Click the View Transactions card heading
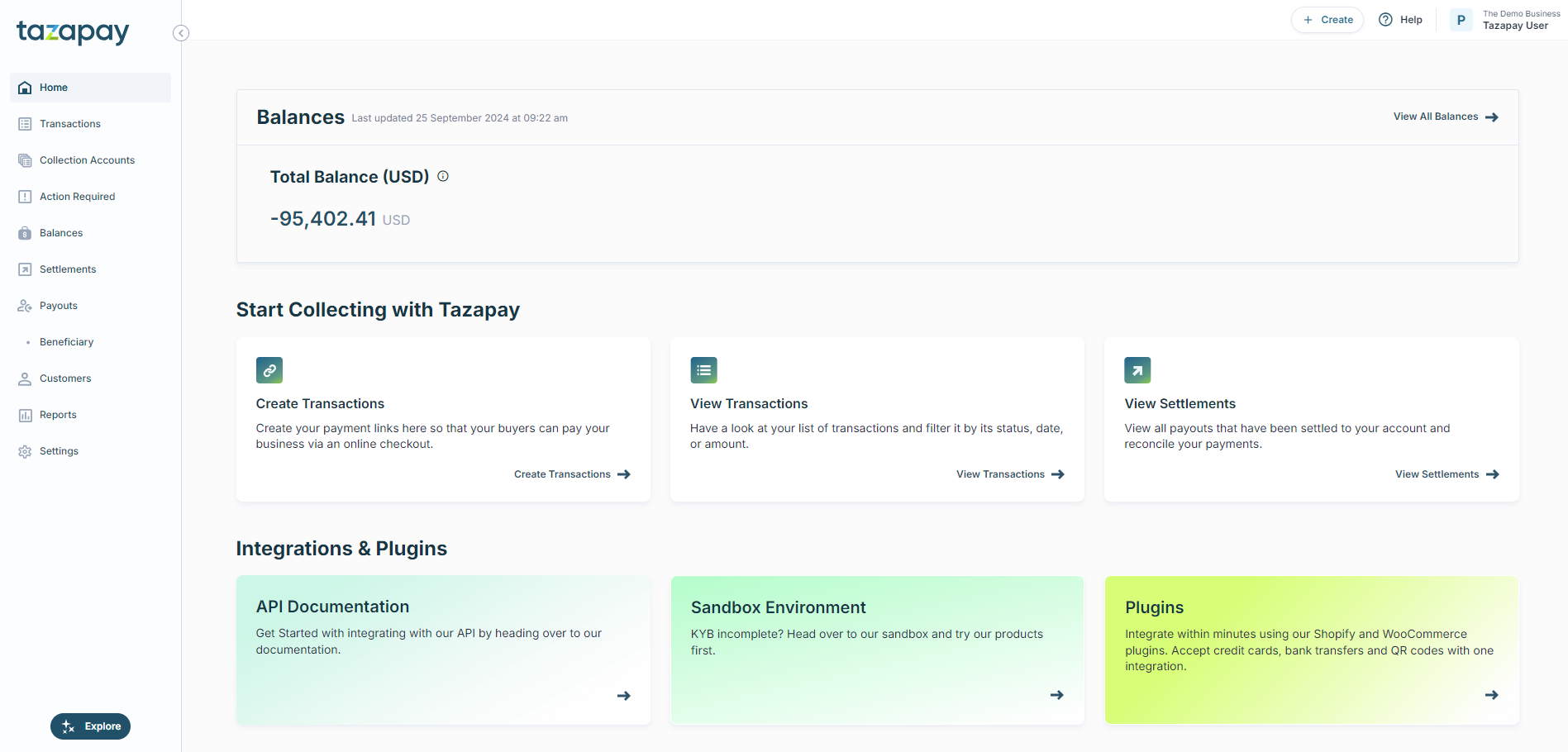Image resolution: width=1568 pixels, height=752 pixels. click(x=749, y=403)
